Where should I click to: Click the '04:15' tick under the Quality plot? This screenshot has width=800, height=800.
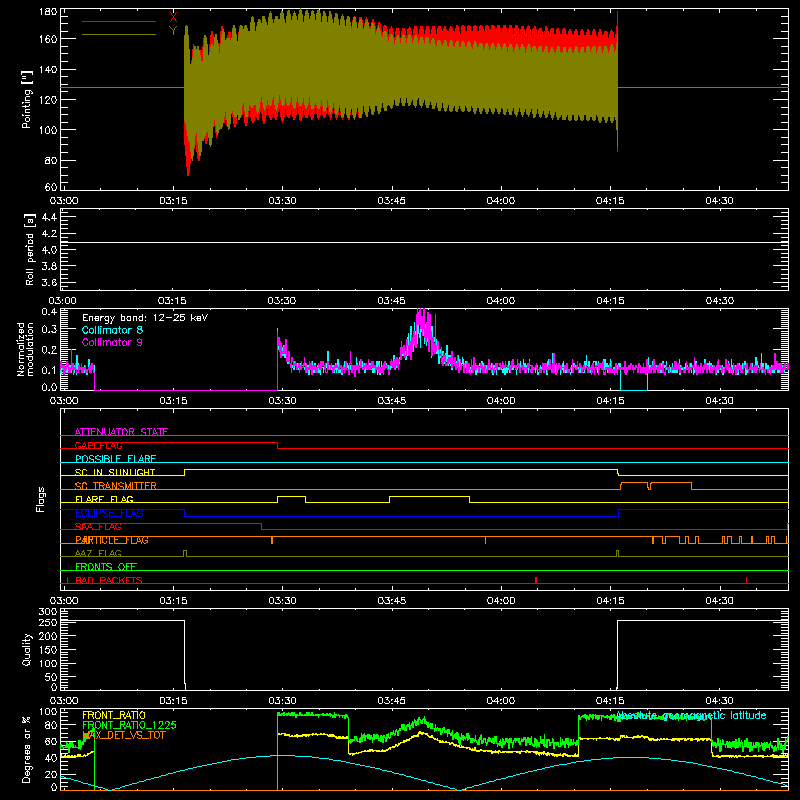tap(610, 701)
